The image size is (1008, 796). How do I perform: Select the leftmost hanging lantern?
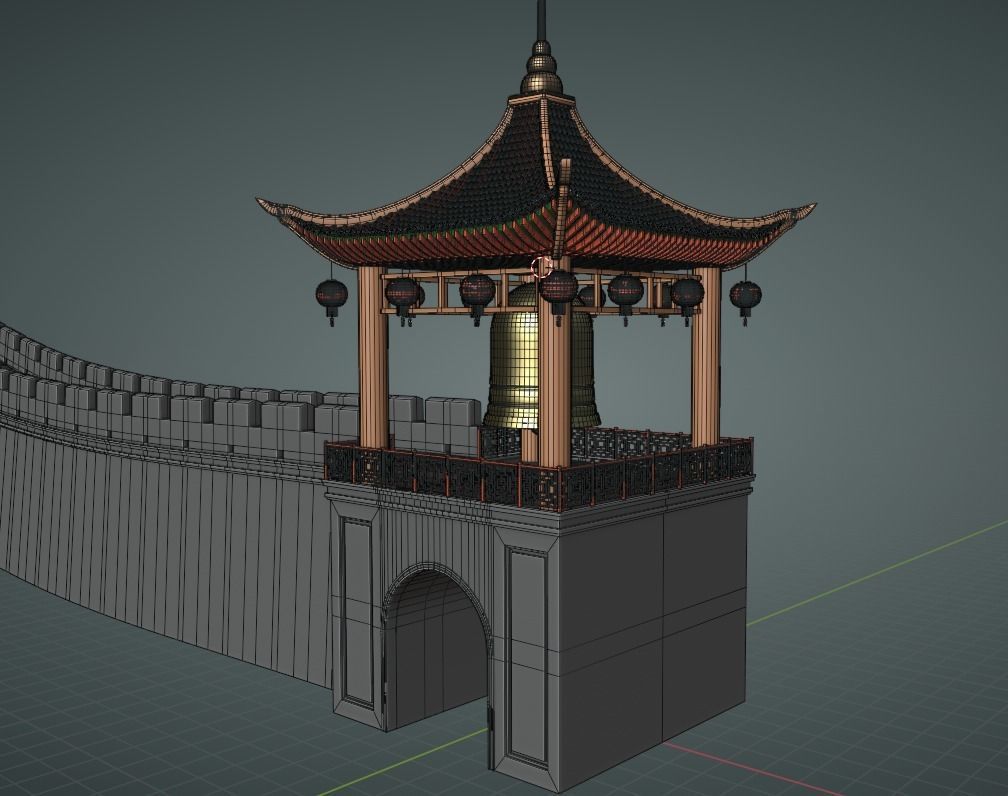pos(332,295)
